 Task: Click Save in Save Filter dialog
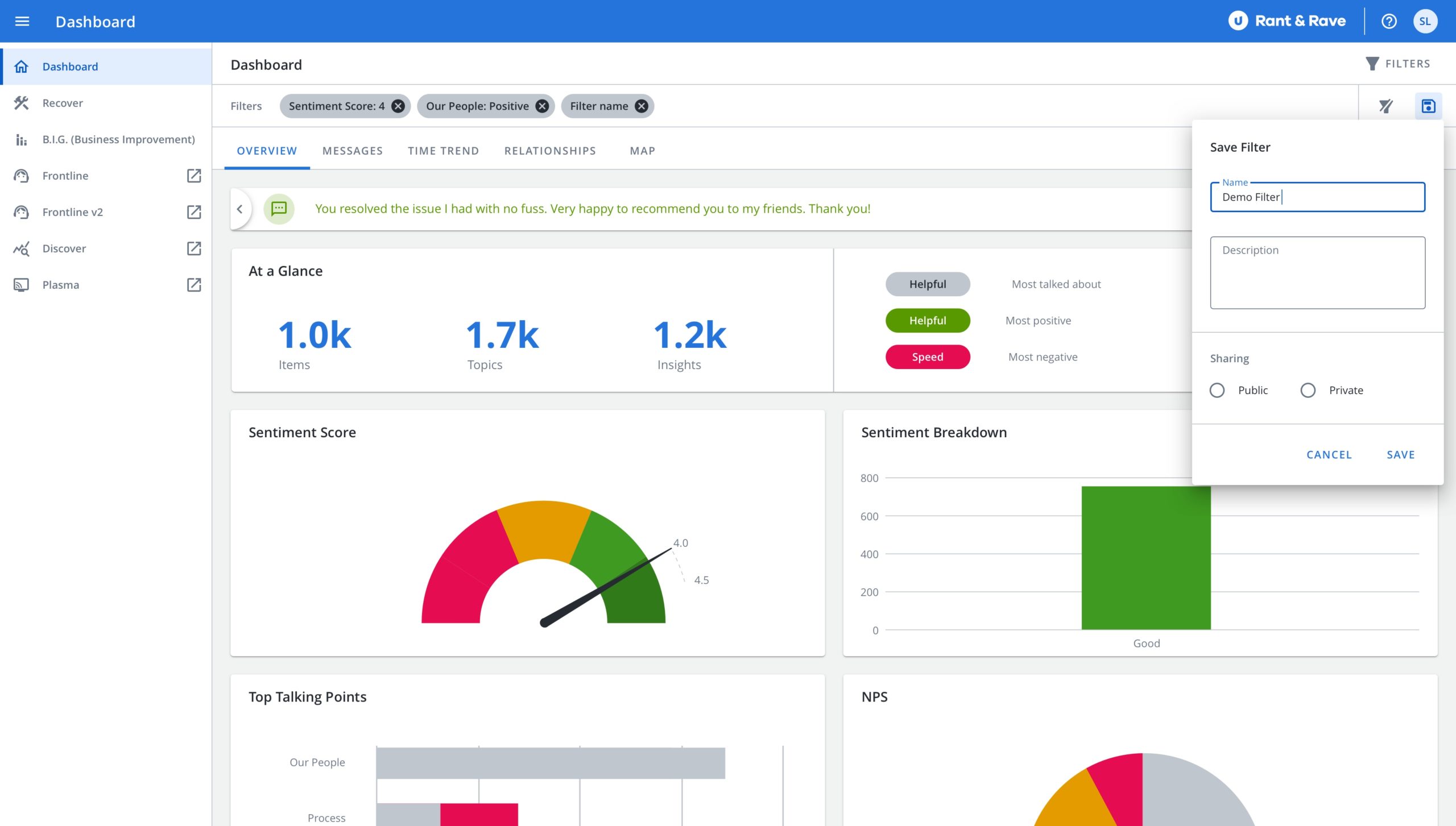click(1401, 455)
